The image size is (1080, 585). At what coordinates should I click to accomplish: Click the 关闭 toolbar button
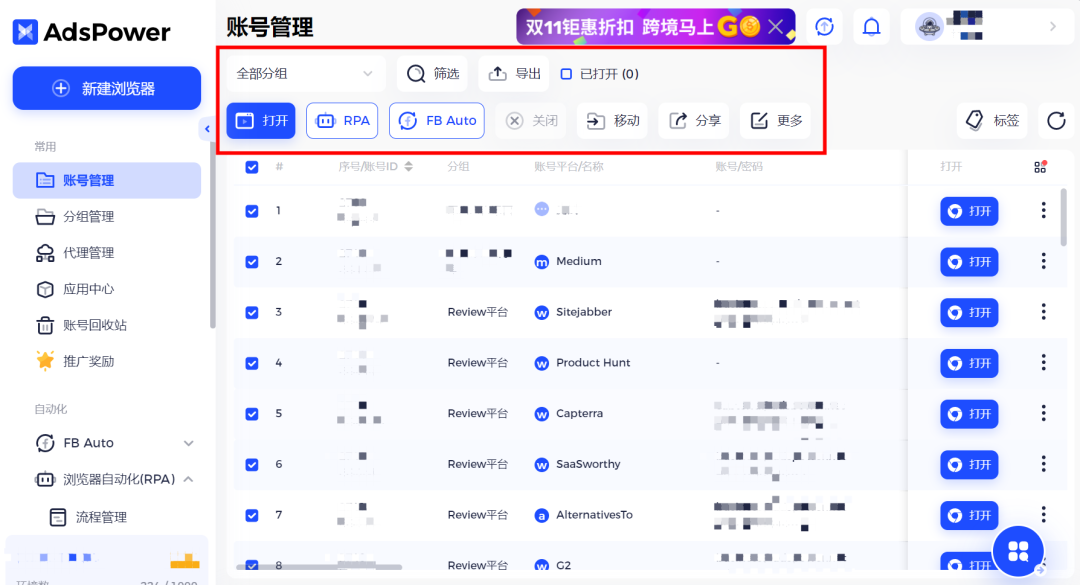tap(531, 121)
